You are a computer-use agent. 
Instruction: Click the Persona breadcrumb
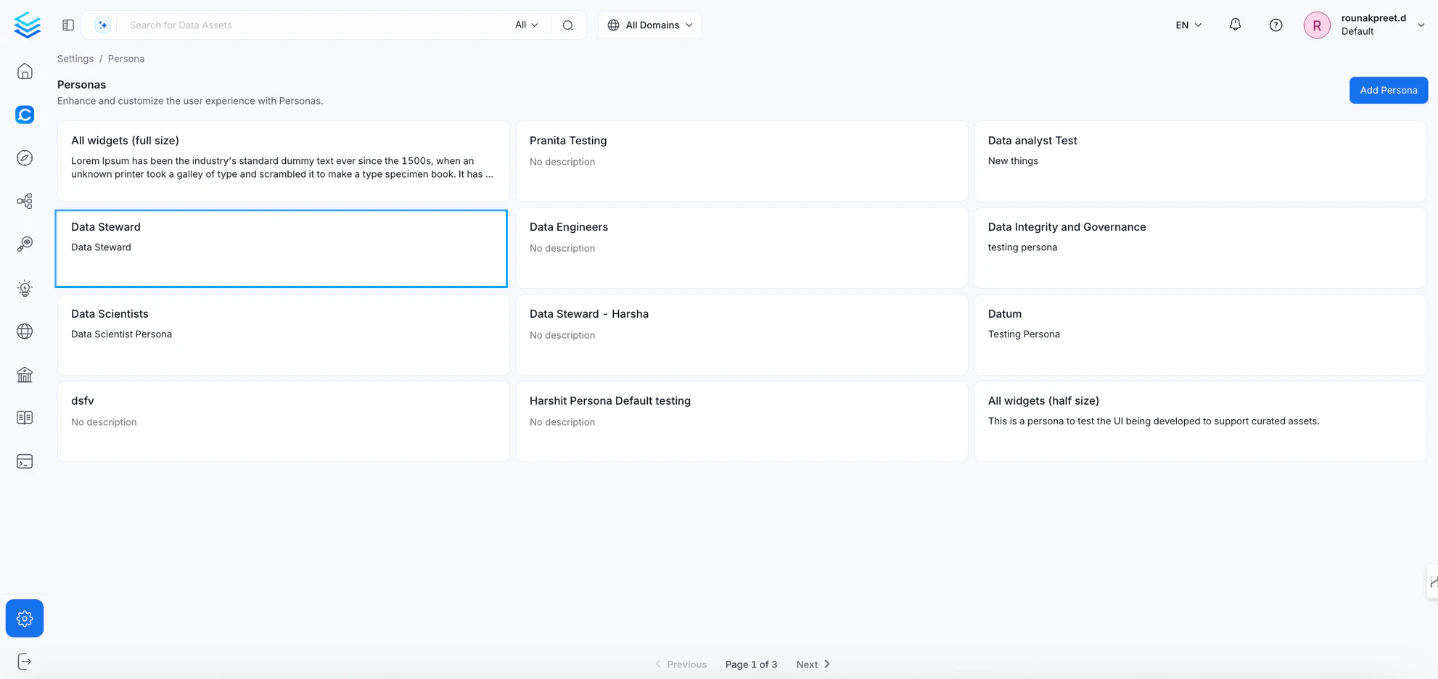[126, 59]
